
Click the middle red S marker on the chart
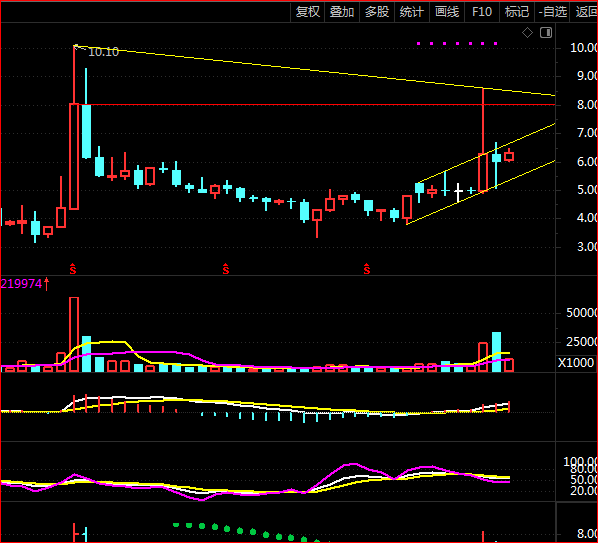pos(226,269)
